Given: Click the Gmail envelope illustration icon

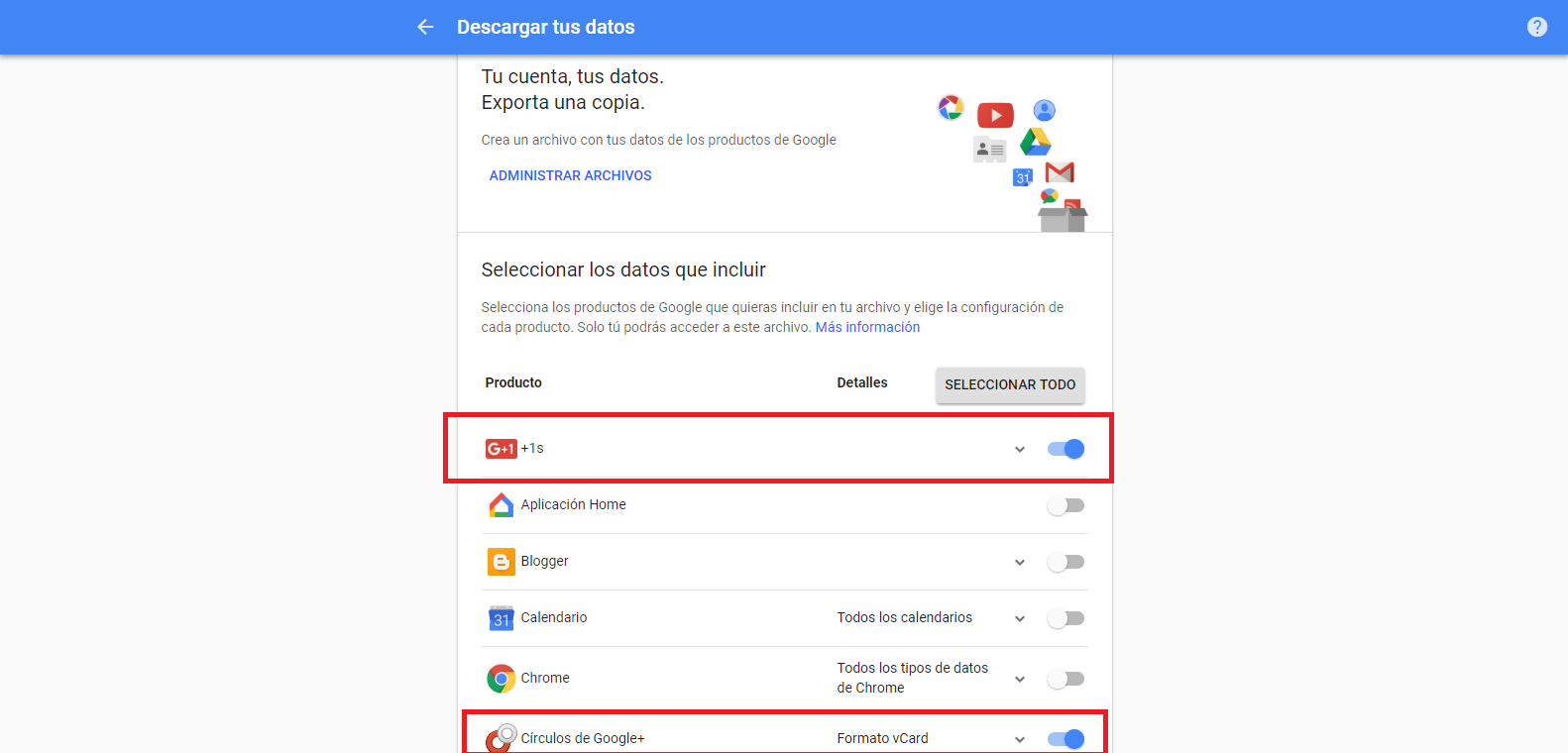Looking at the screenshot, I should point(1060,171).
